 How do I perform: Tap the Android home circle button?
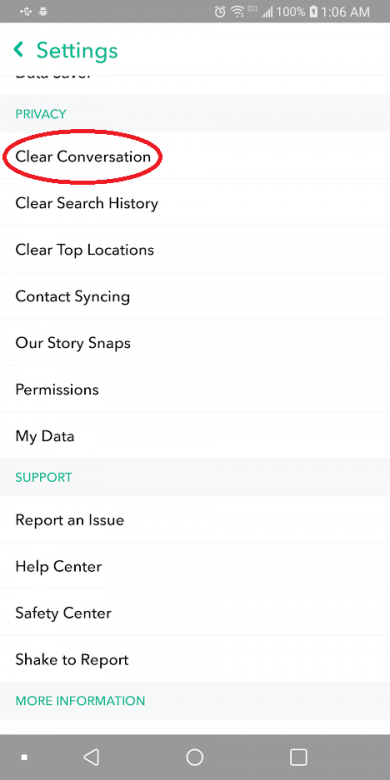click(x=195, y=757)
